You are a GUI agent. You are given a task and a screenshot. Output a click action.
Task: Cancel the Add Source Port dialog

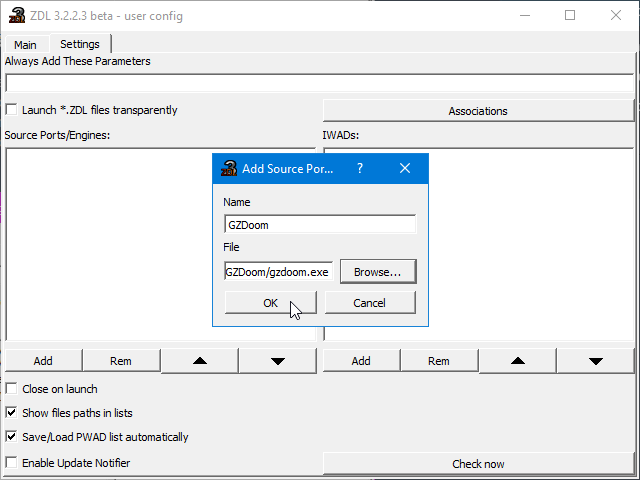369,303
